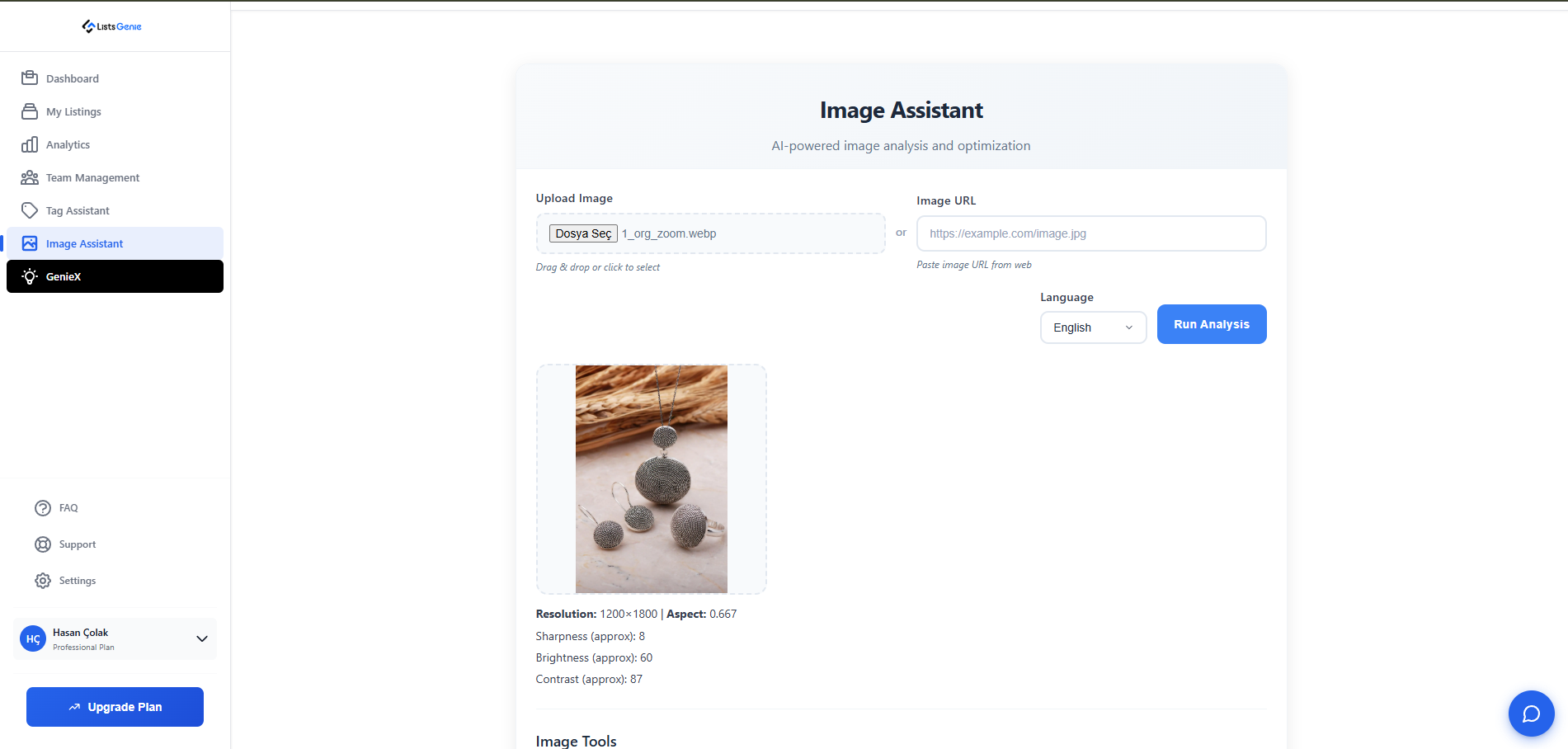Image resolution: width=1568 pixels, height=749 pixels.
Task: Click the uploaded necklace image preview
Action: (652, 479)
